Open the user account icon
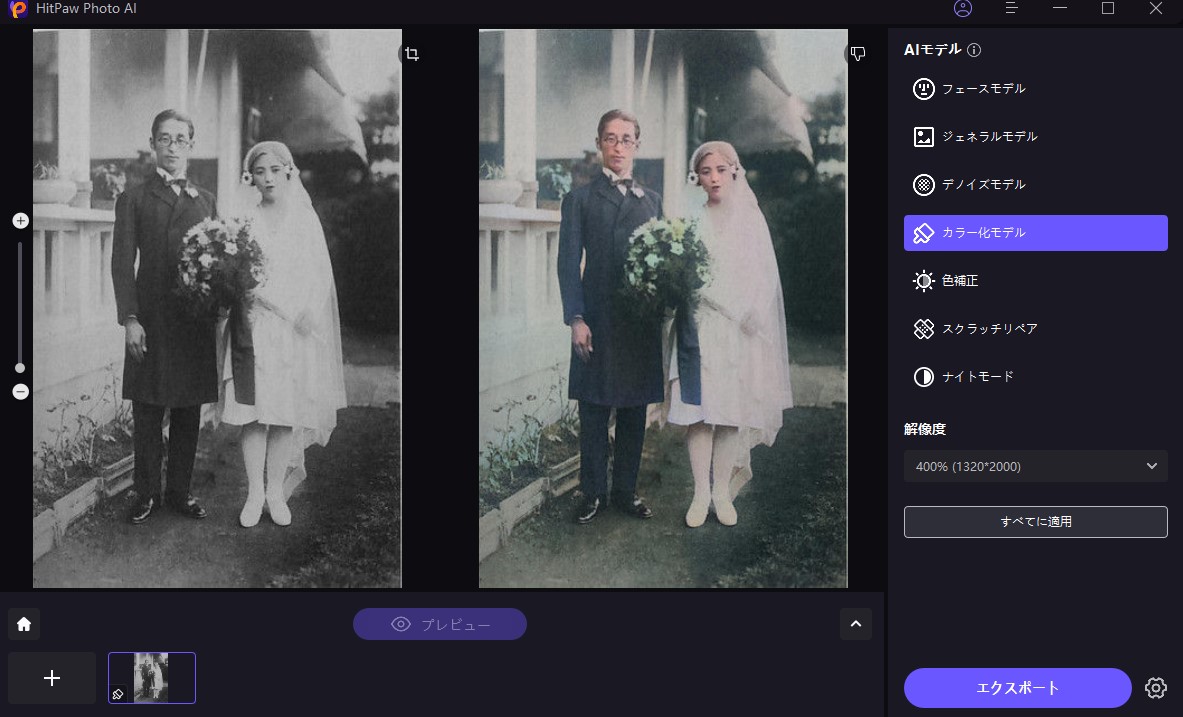 (x=963, y=9)
